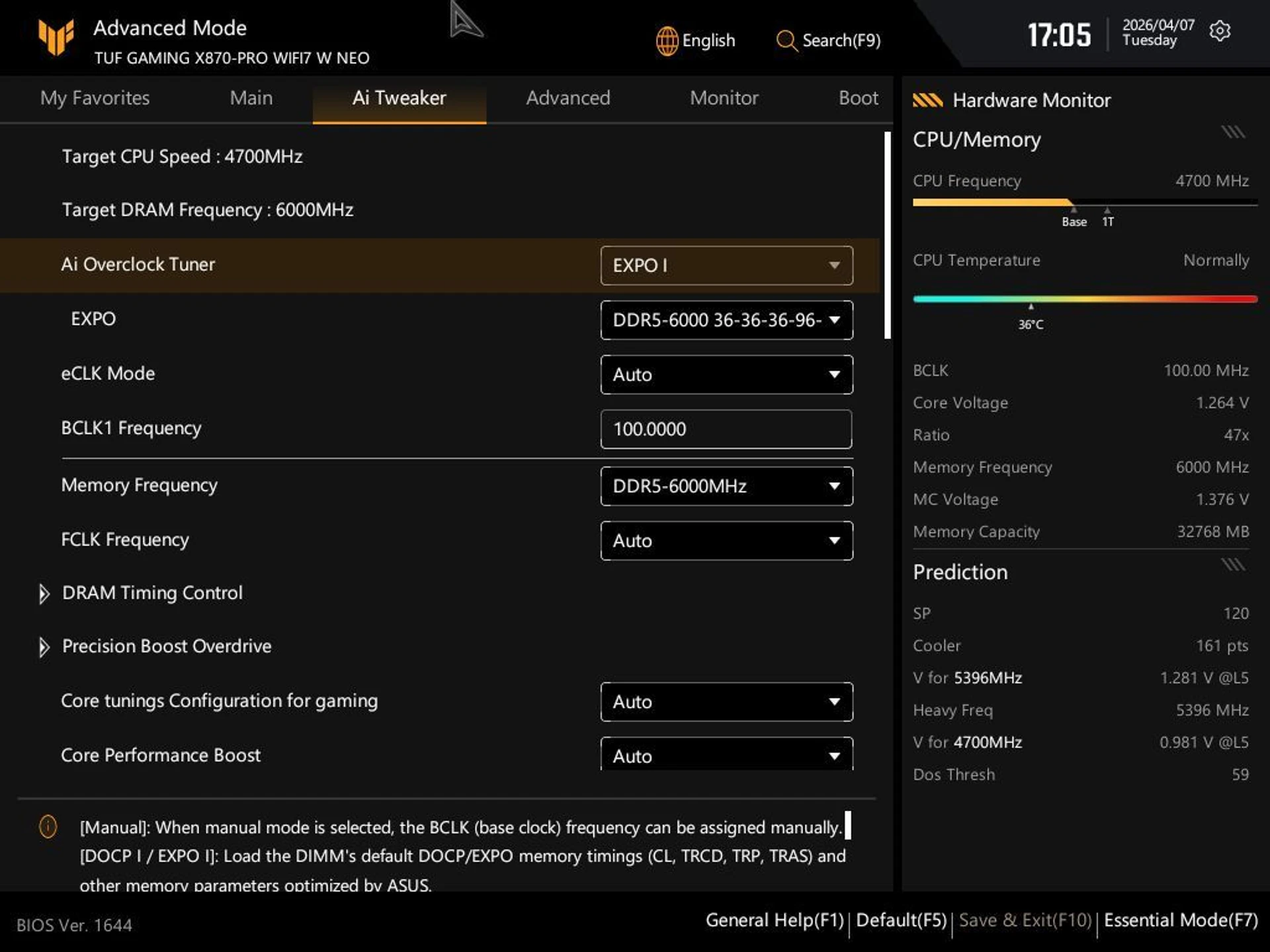Click the MC Voltage 1.376 V value
Screen dimensions: 1270x952
[x=1222, y=499]
